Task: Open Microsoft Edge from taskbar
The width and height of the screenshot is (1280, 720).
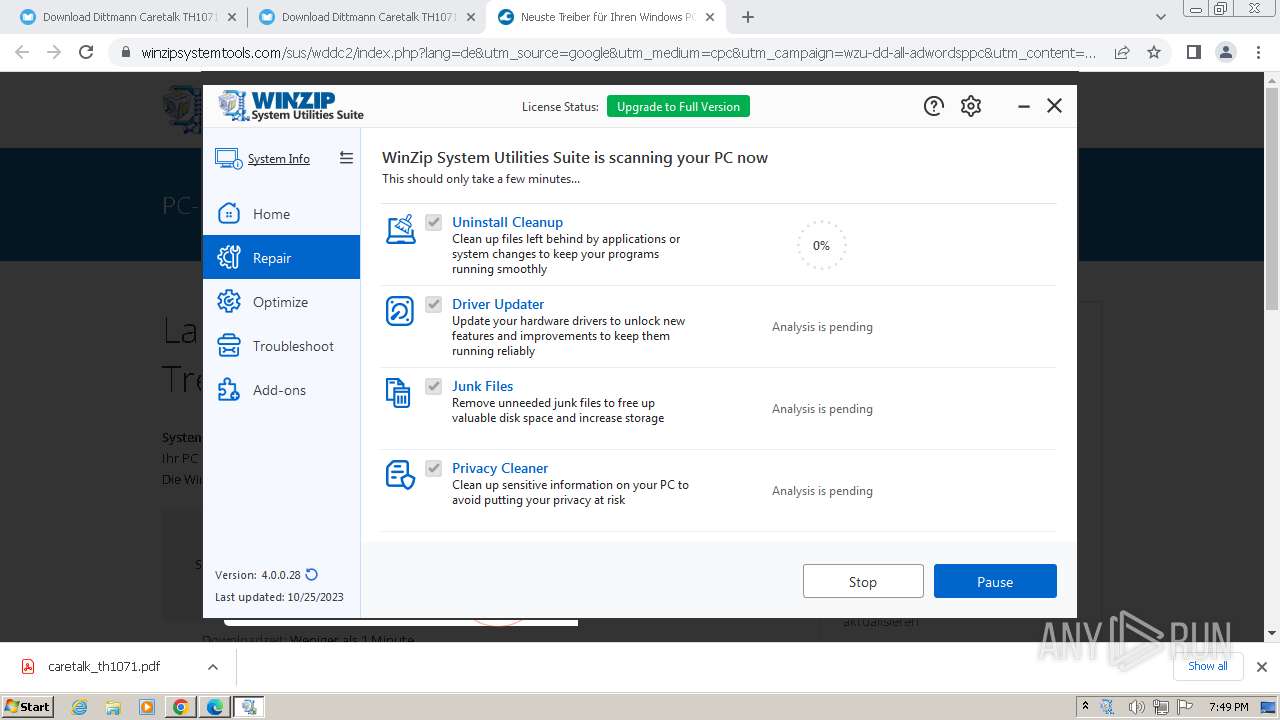Action: pos(215,707)
